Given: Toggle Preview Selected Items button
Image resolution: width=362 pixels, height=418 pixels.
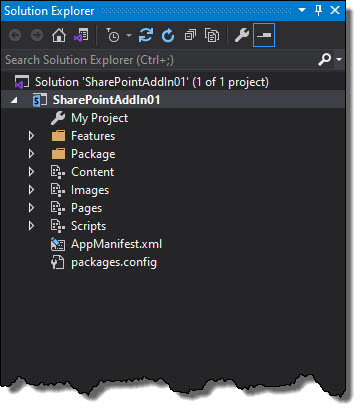Looking at the screenshot, I should (x=264, y=35).
